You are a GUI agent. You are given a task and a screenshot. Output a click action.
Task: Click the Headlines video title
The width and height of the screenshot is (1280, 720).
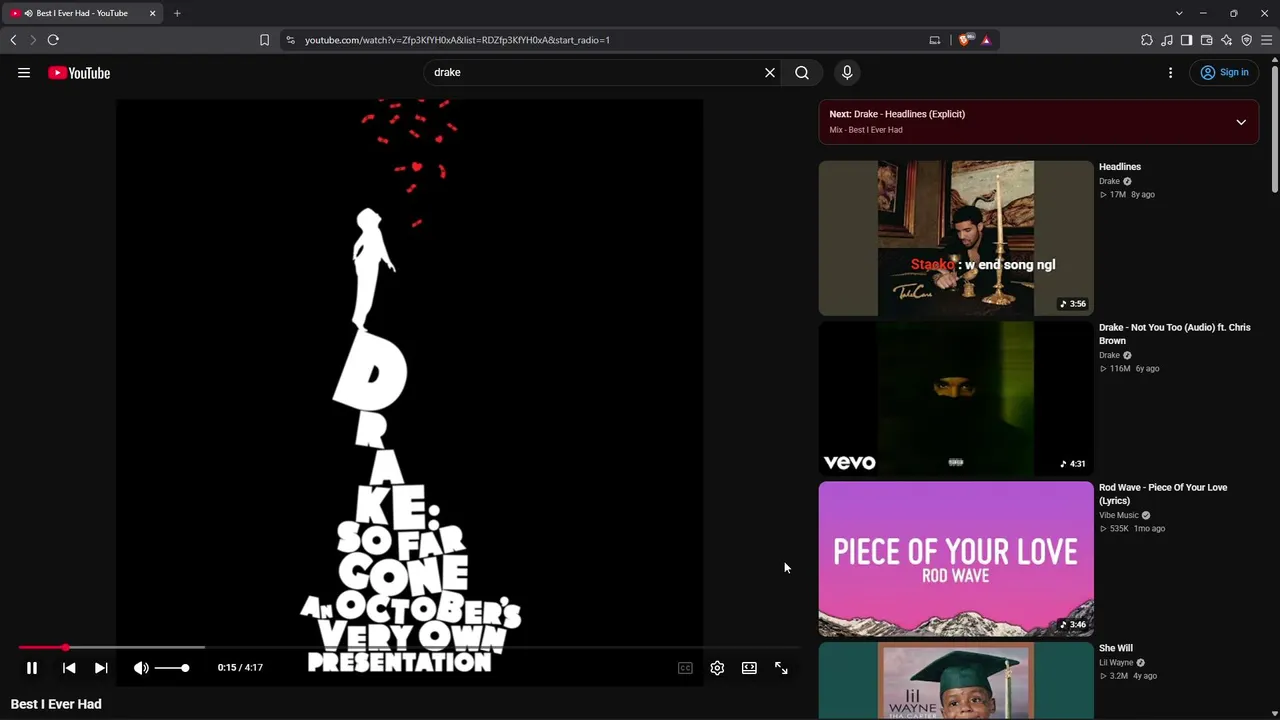tap(1120, 167)
